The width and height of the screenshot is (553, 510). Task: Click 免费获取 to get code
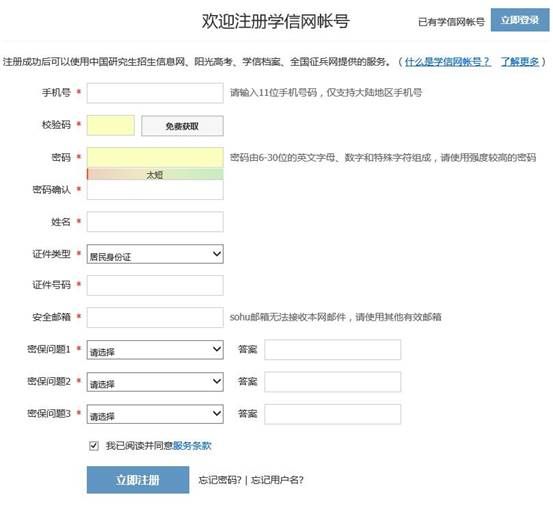click(x=182, y=126)
